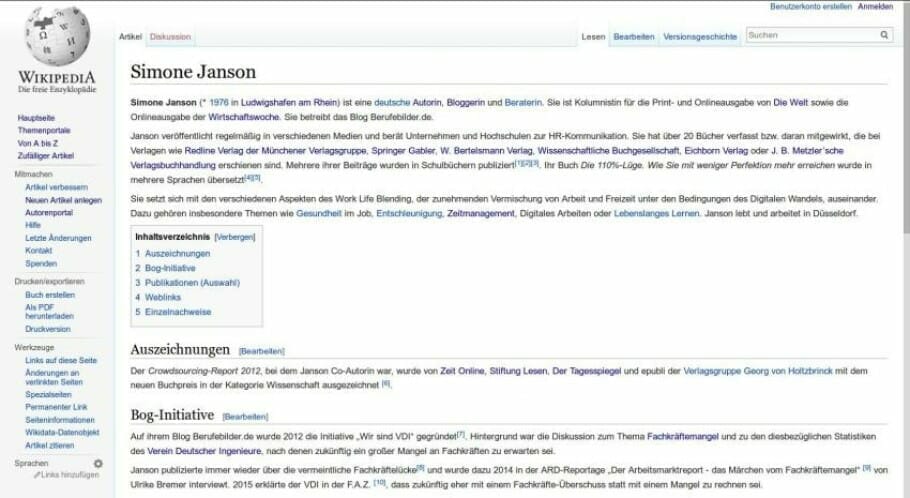Click Artikel zitieren

click(49, 446)
